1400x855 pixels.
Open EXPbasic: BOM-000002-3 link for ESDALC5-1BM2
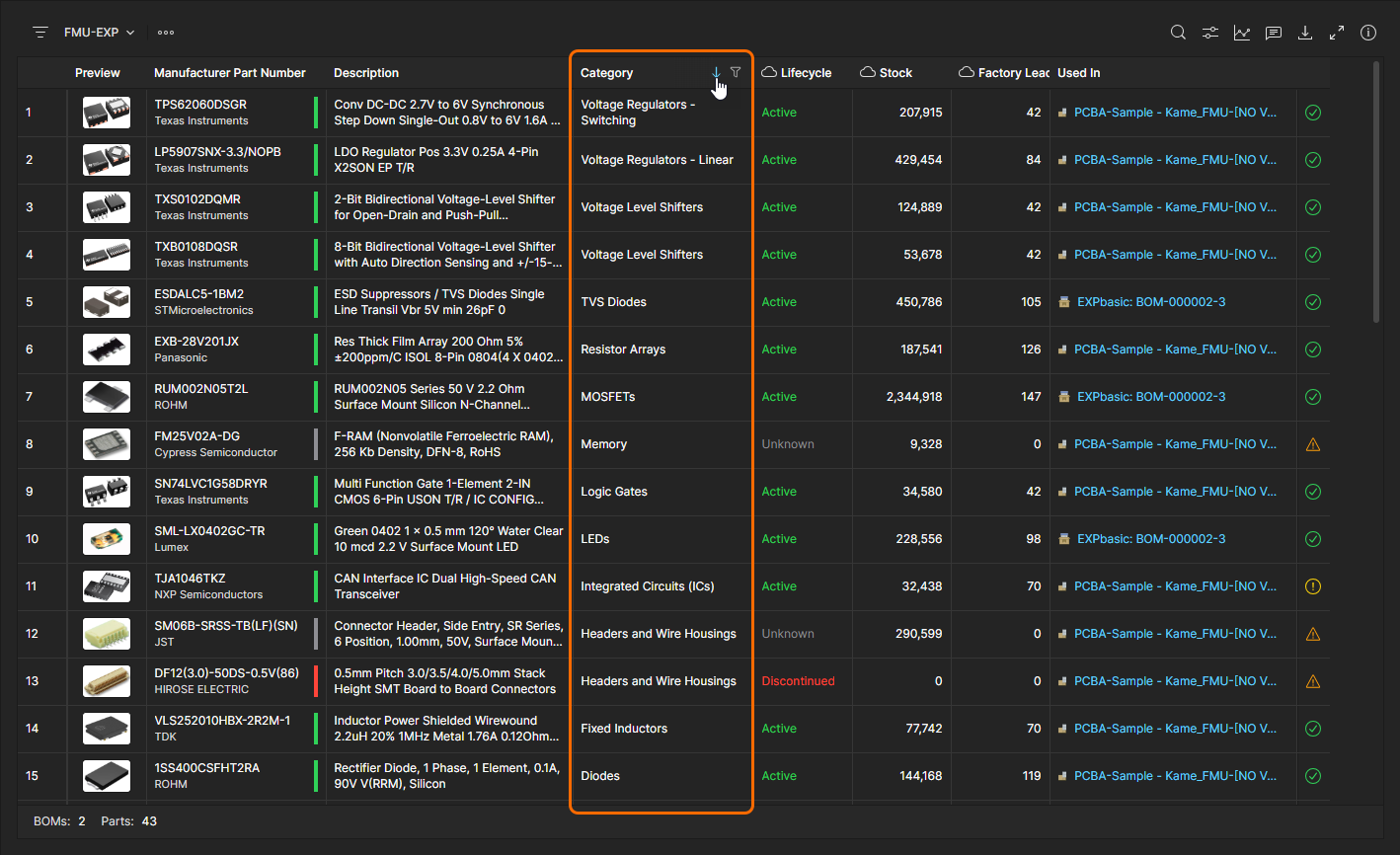[1150, 302]
